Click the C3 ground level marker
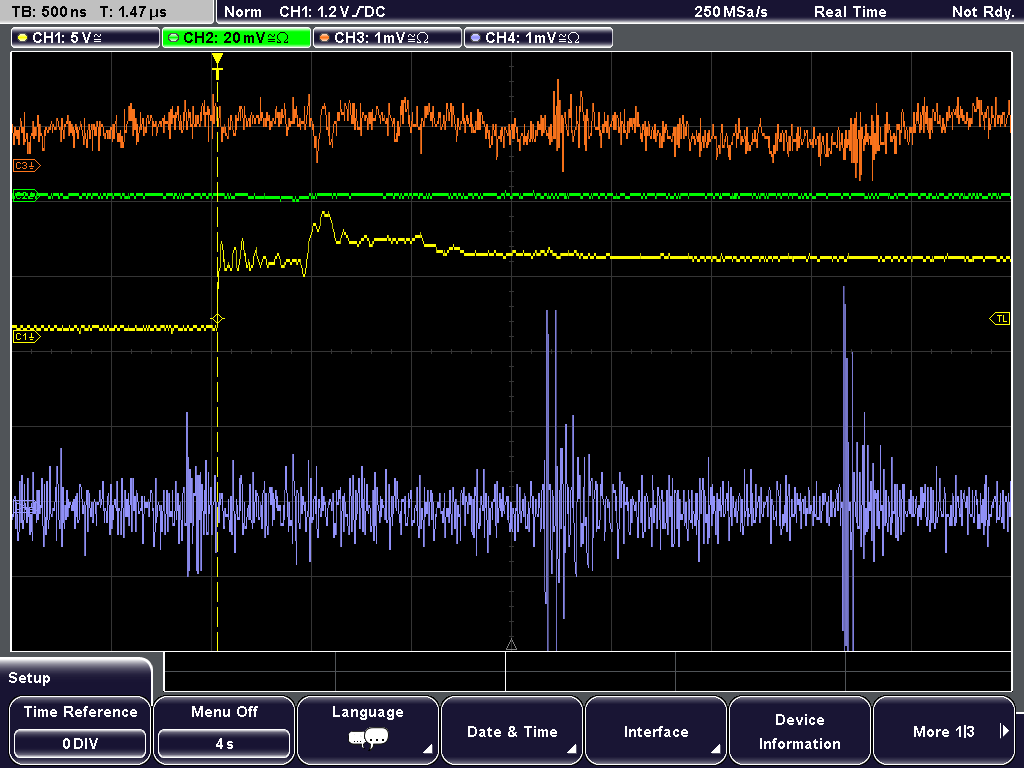This screenshot has width=1024, height=768. [x=26, y=166]
